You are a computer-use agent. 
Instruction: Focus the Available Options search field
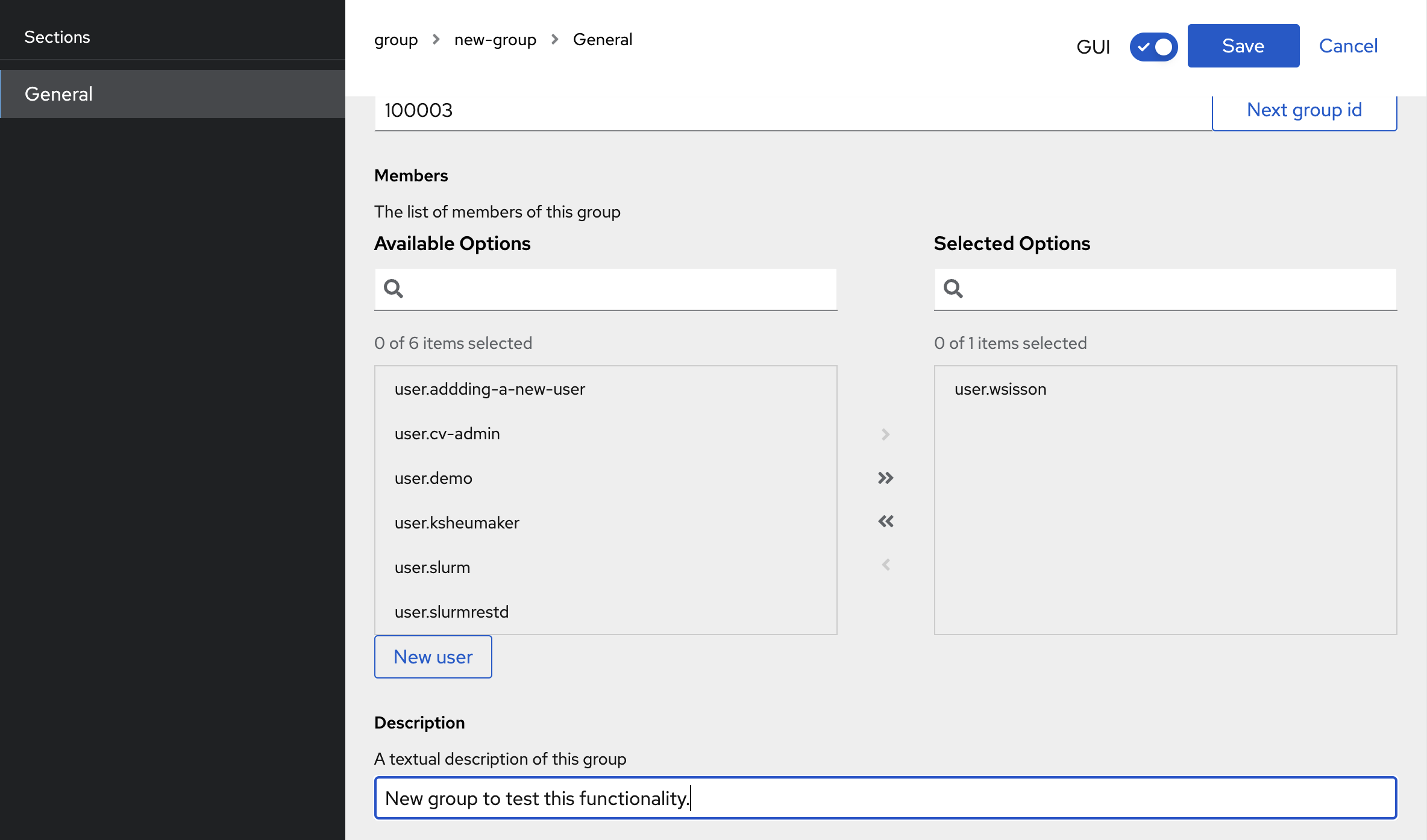click(x=606, y=289)
